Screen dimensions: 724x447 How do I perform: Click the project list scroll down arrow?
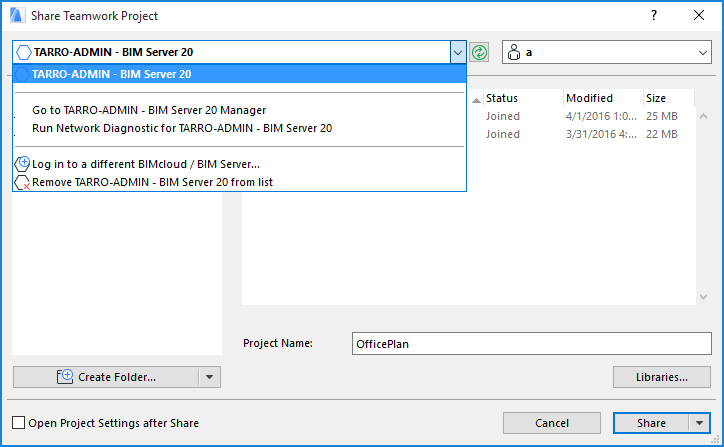704,297
